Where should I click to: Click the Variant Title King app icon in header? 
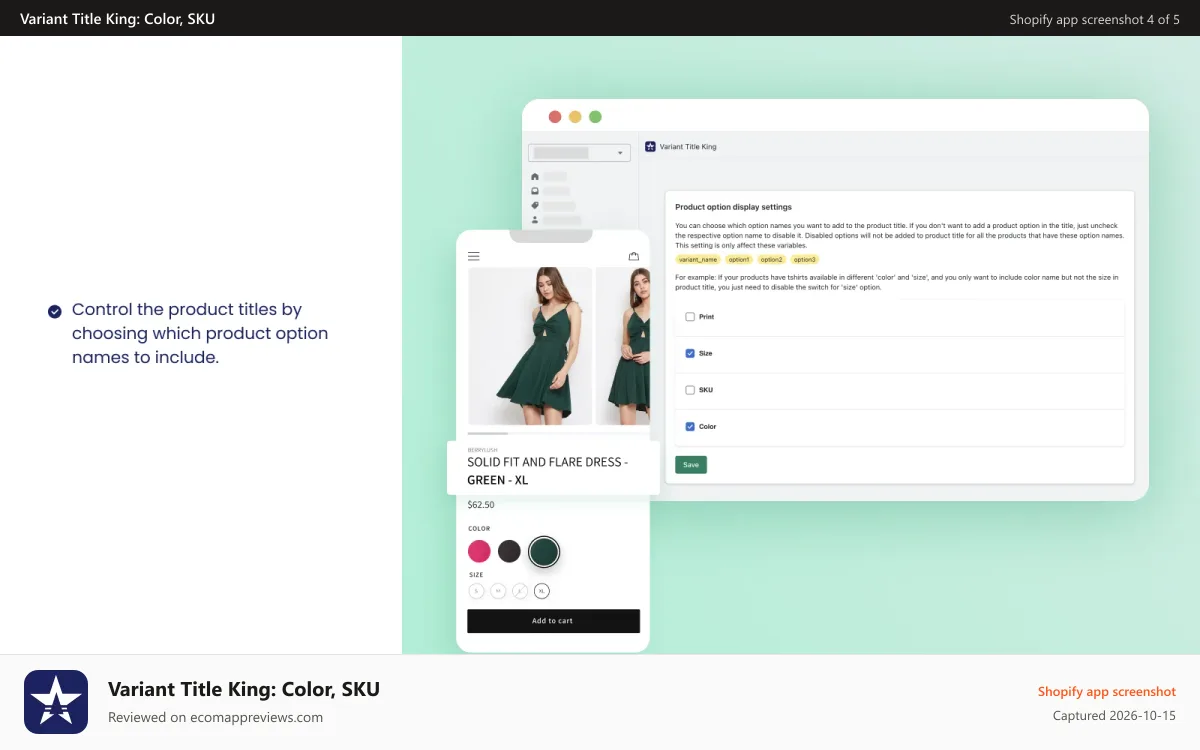tap(650, 146)
